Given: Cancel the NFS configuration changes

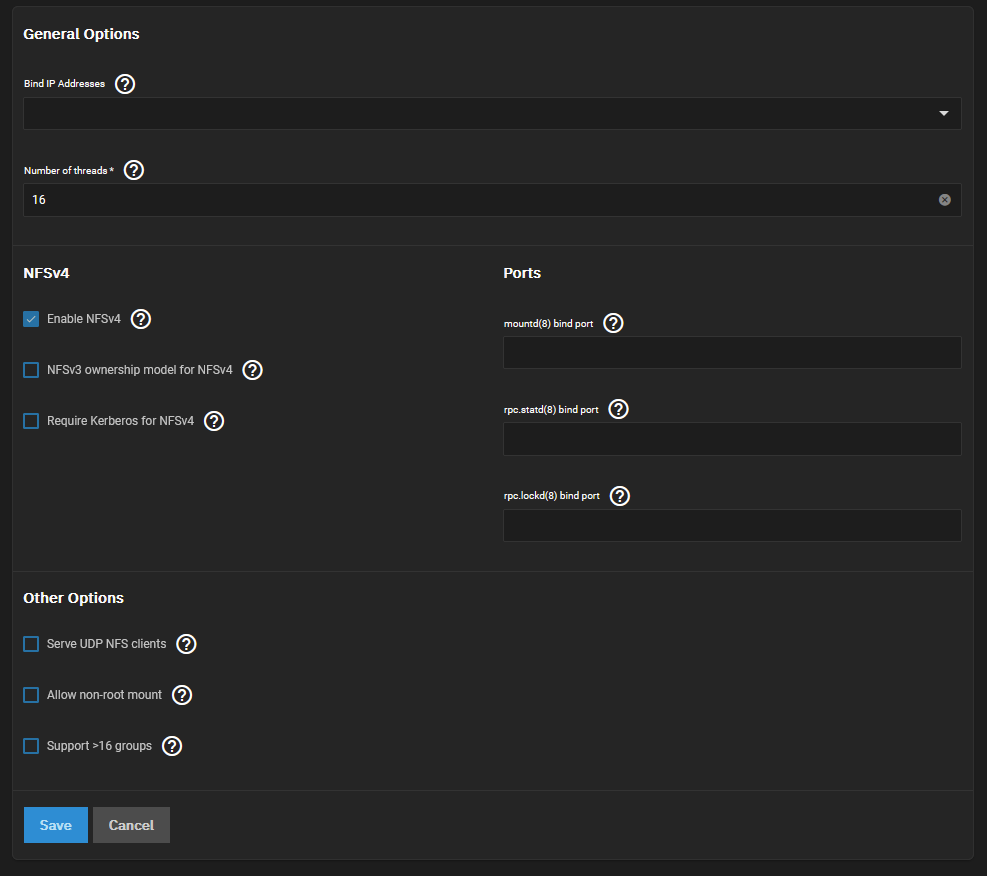Looking at the screenshot, I should [132, 825].
